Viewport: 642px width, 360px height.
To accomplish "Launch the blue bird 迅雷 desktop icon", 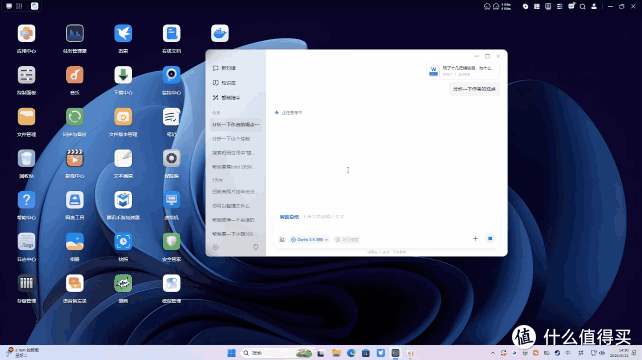I will [123, 34].
